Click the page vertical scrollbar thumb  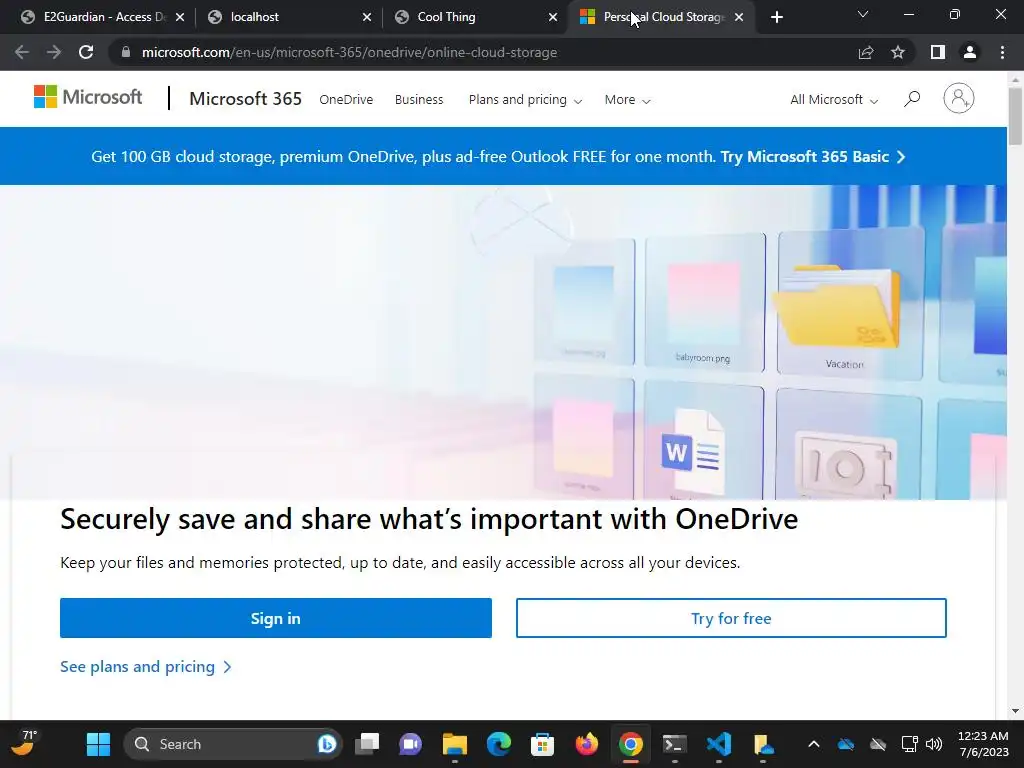1015,116
